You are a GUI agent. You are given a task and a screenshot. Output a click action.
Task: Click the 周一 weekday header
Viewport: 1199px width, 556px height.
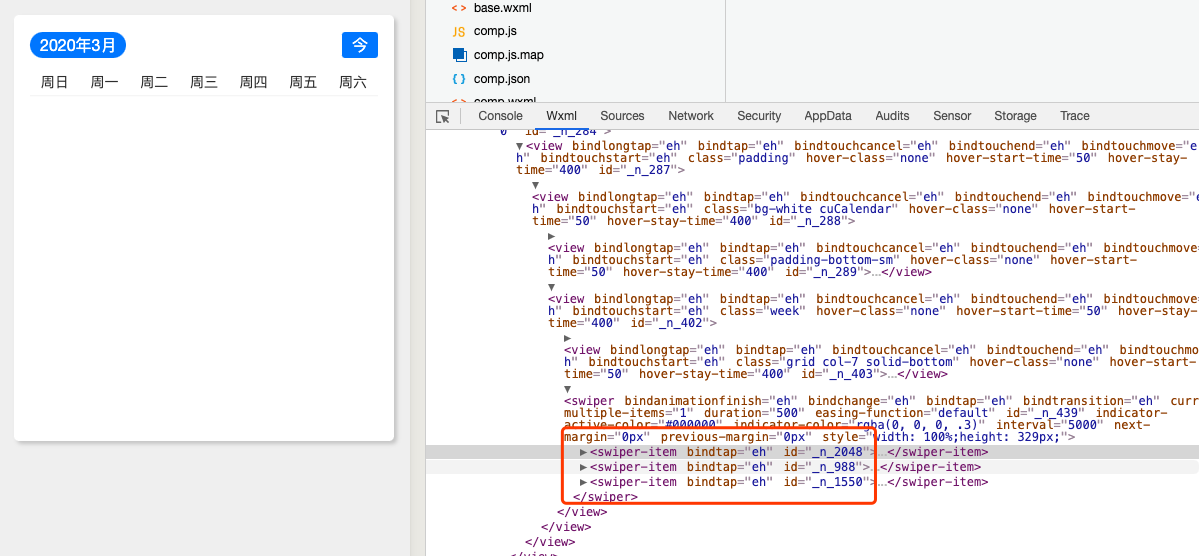(104, 82)
